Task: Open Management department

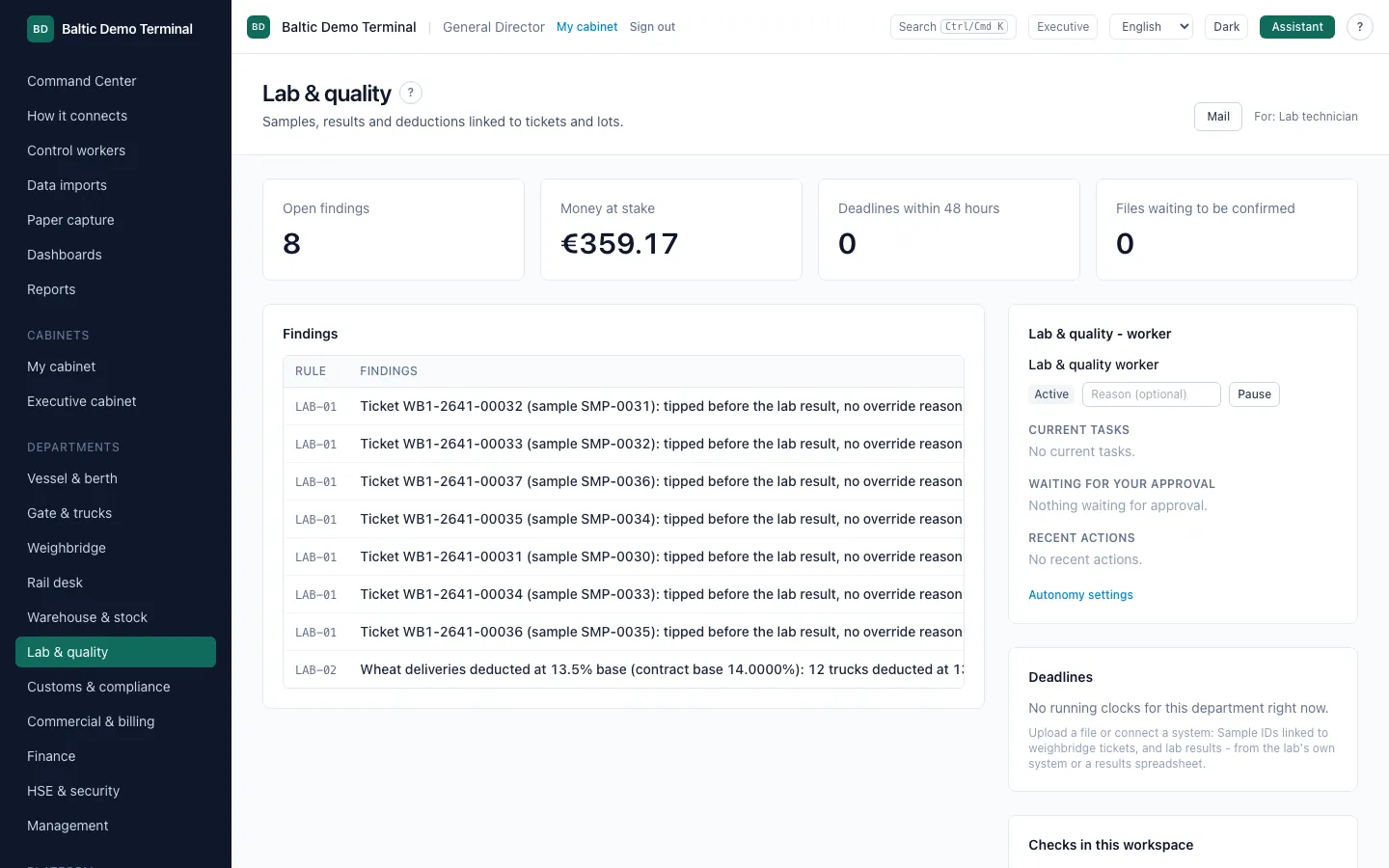Action: (x=116, y=826)
